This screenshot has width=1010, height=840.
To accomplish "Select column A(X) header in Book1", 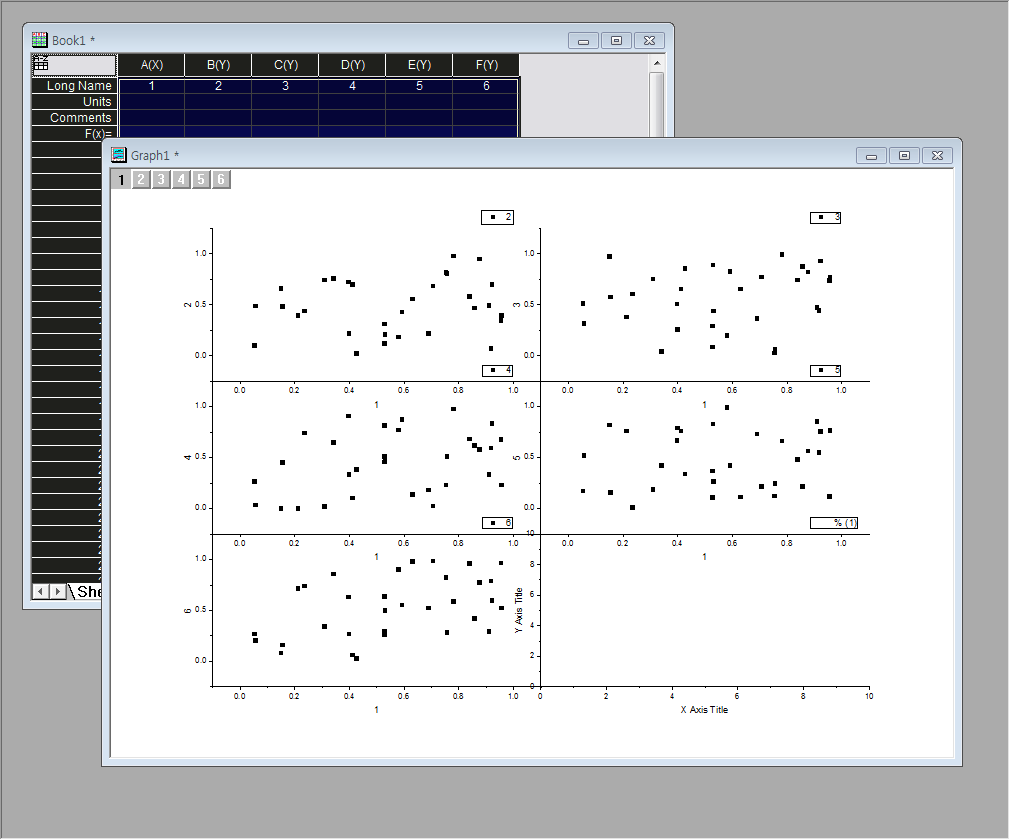I will point(151,65).
